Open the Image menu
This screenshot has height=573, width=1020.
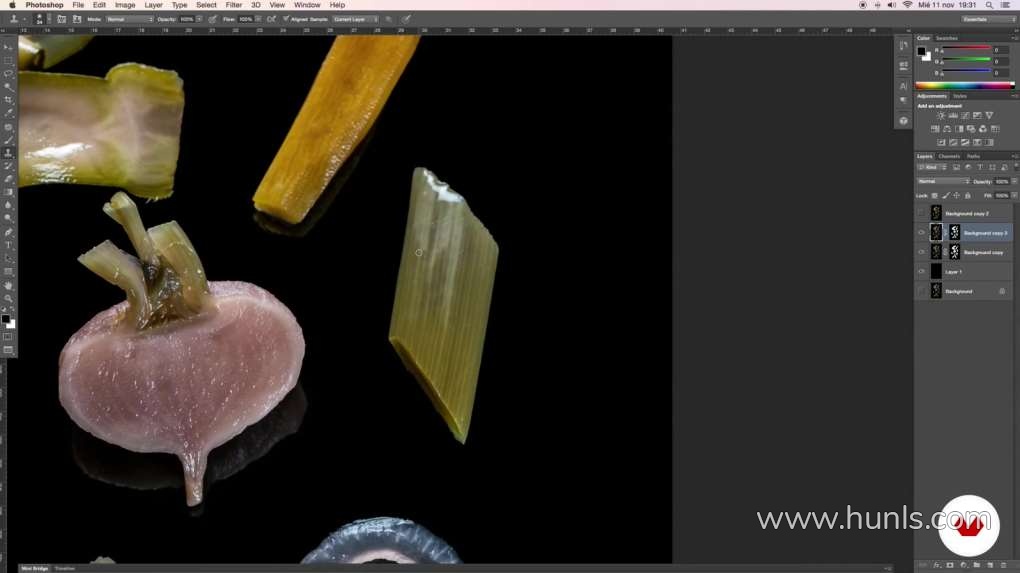point(125,5)
